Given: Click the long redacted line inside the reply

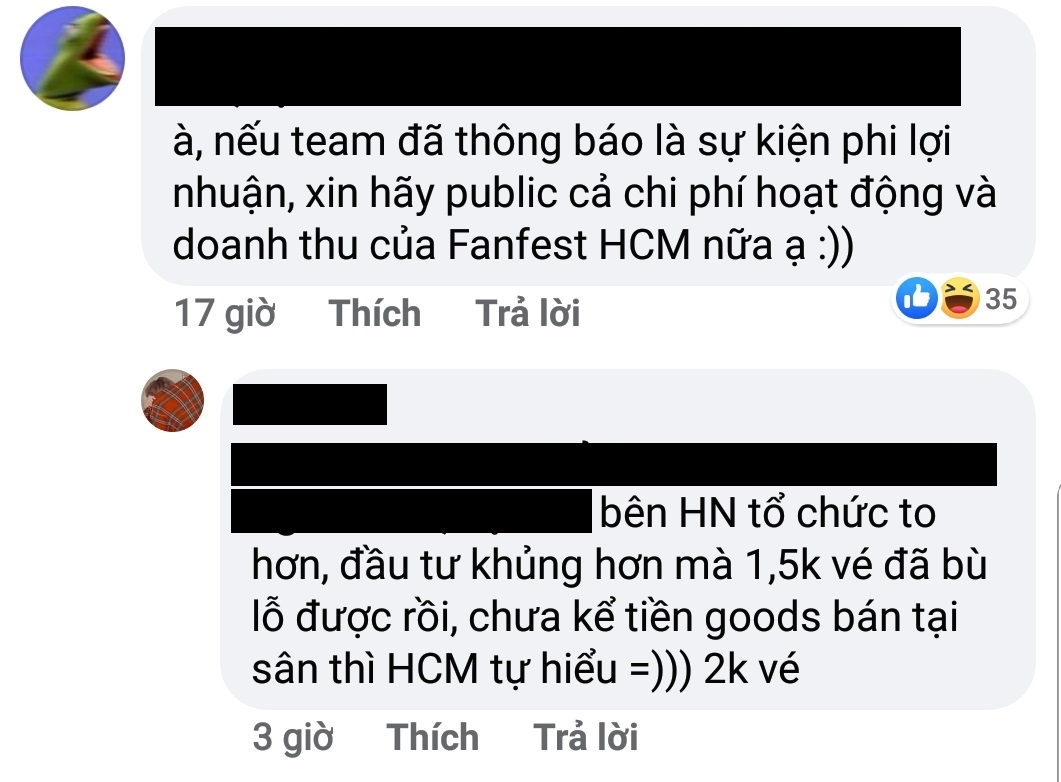Looking at the screenshot, I should pos(614,464).
